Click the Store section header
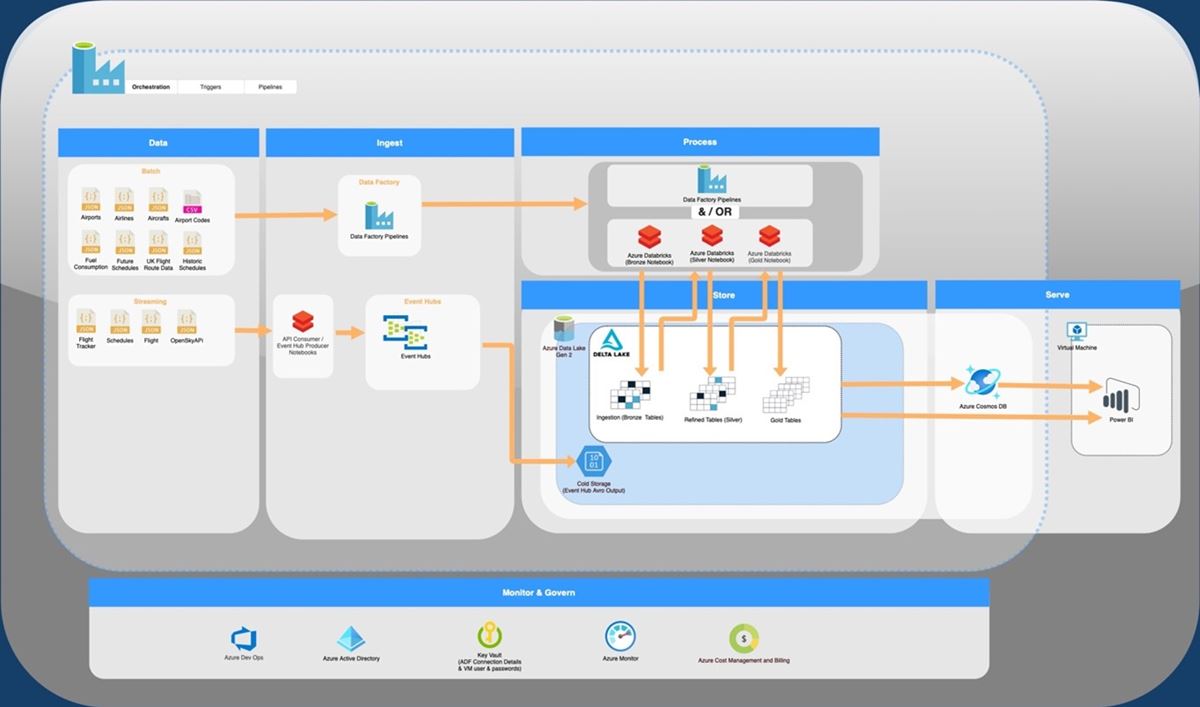Image resolution: width=1200 pixels, height=707 pixels. (x=725, y=295)
